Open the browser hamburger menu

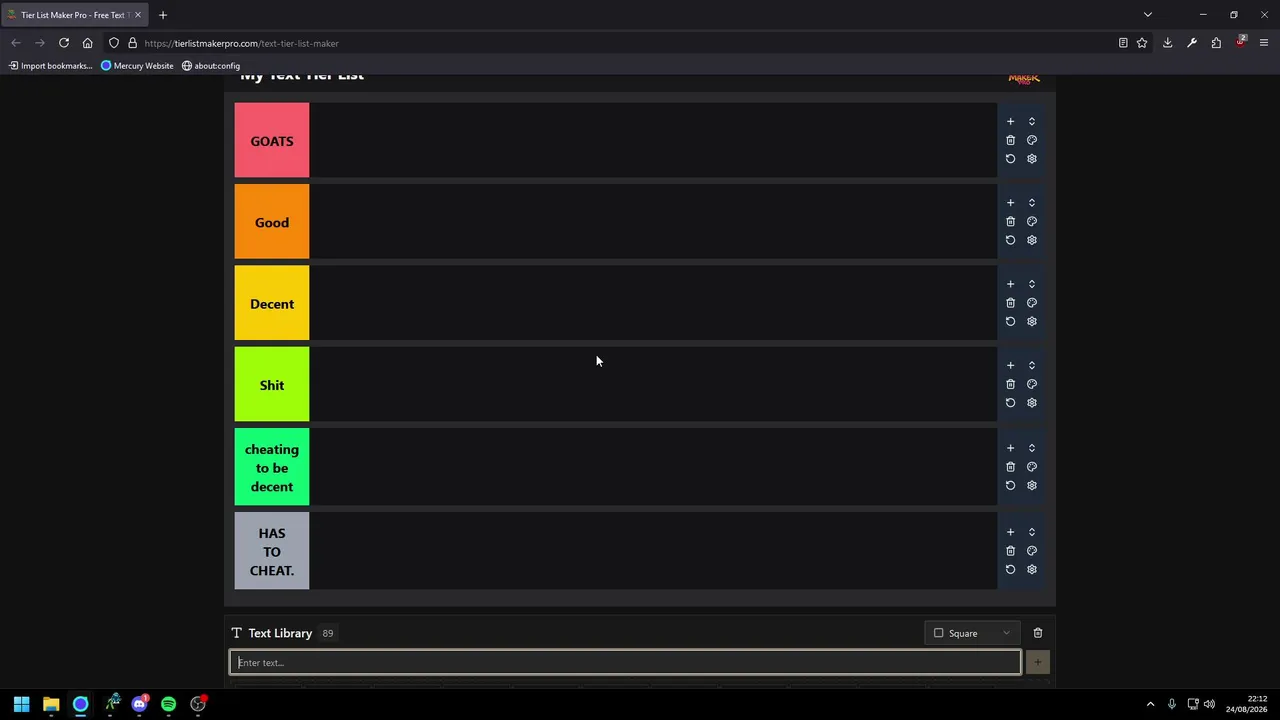(x=1264, y=43)
